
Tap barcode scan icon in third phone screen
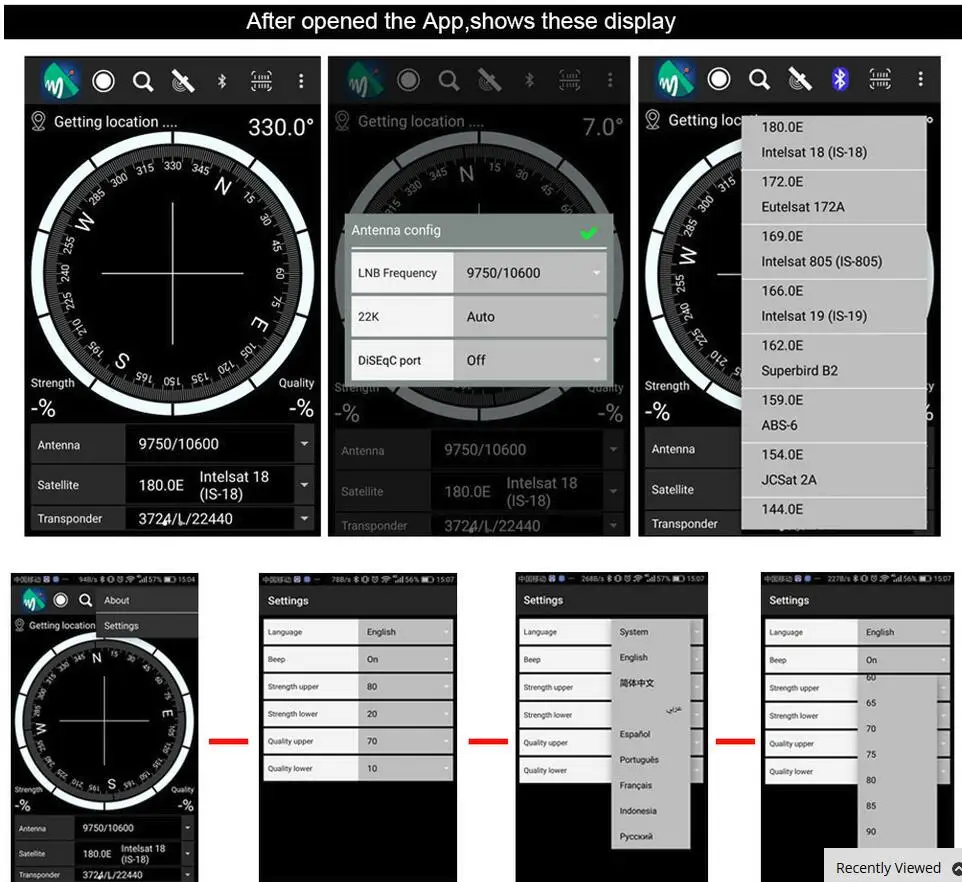pos(880,79)
